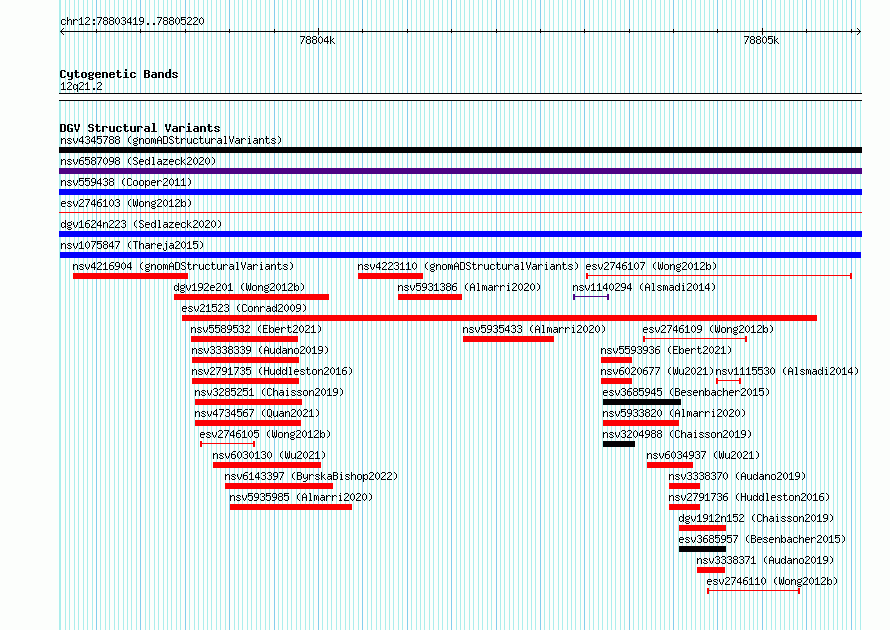Image resolution: width=890 pixels, height=630 pixels.
Task: Open nsv5593936 (Ebert2021) variant
Action: [x=666, y=350]
